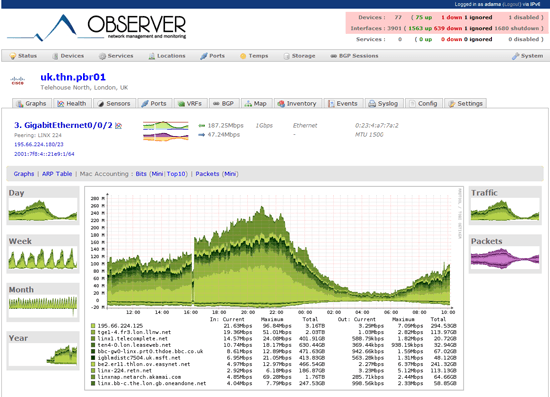Click the bbc-gw0-linx legend color swatch
Viewport: 550px width, 397px height.
click(93, 351)
